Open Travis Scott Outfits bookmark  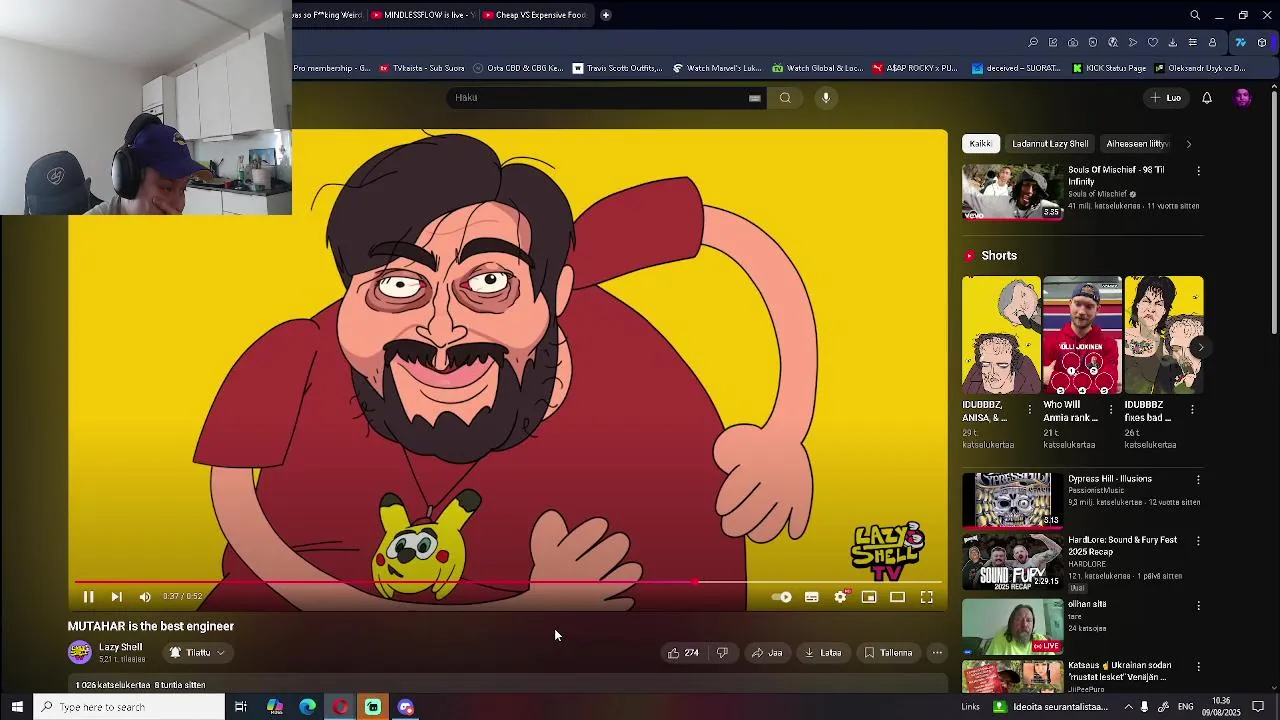(x=617, y=68)
